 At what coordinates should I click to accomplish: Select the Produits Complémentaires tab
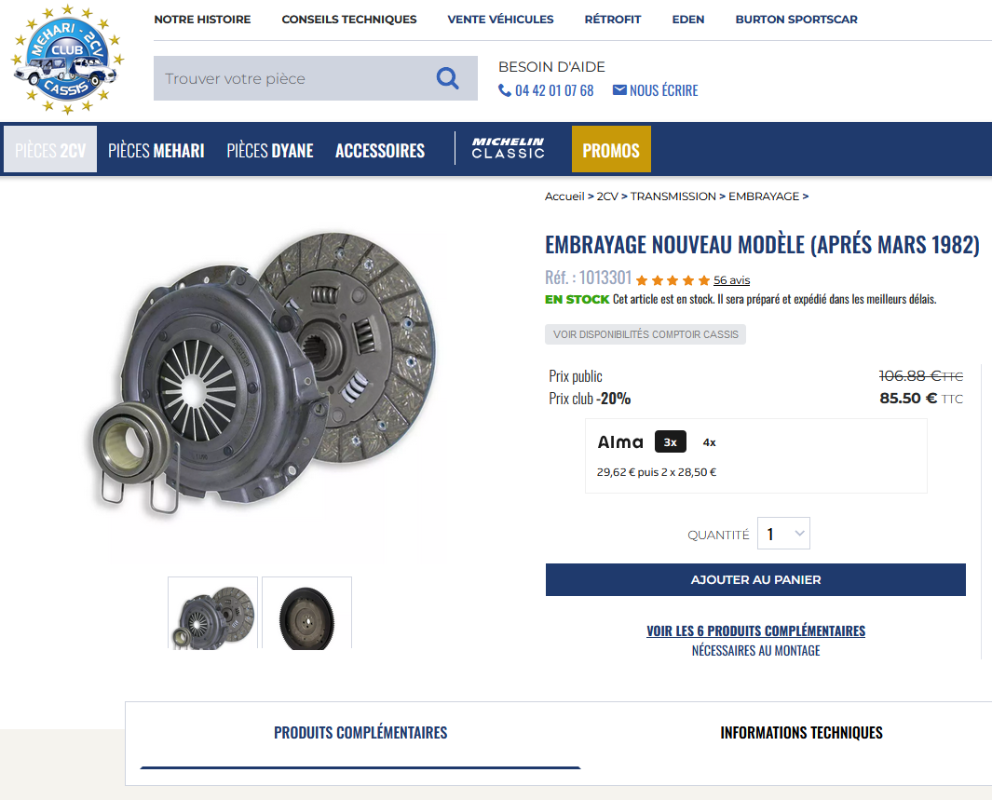361,732
